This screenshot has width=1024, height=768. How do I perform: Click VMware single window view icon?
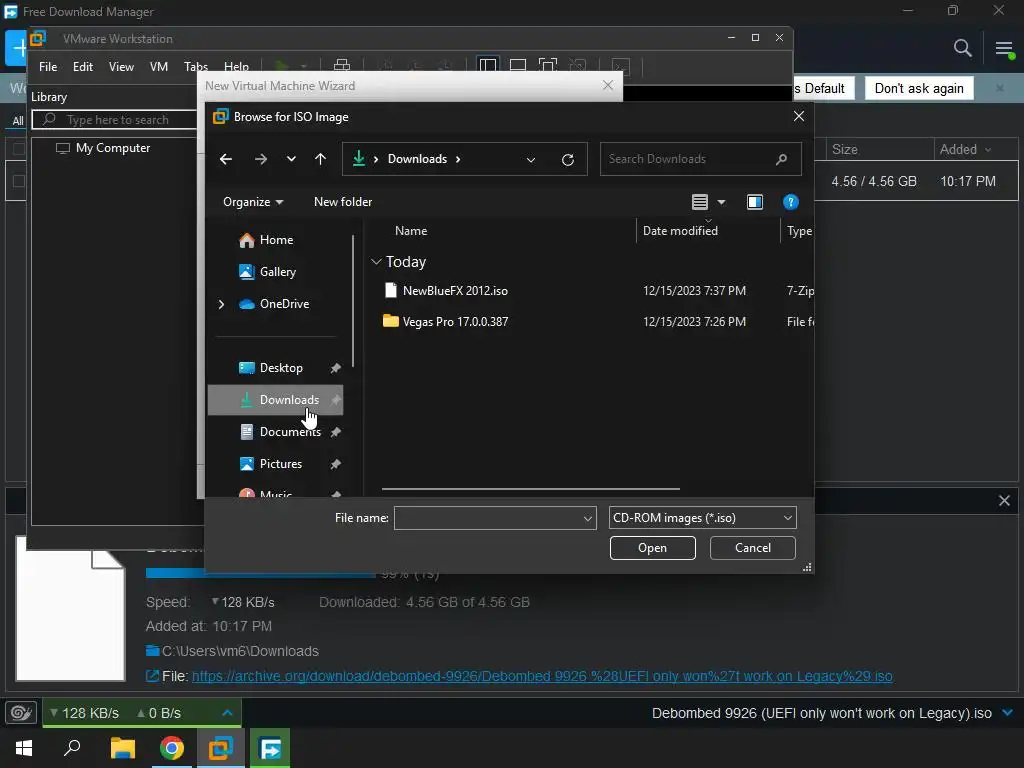[x=518, y=65]
